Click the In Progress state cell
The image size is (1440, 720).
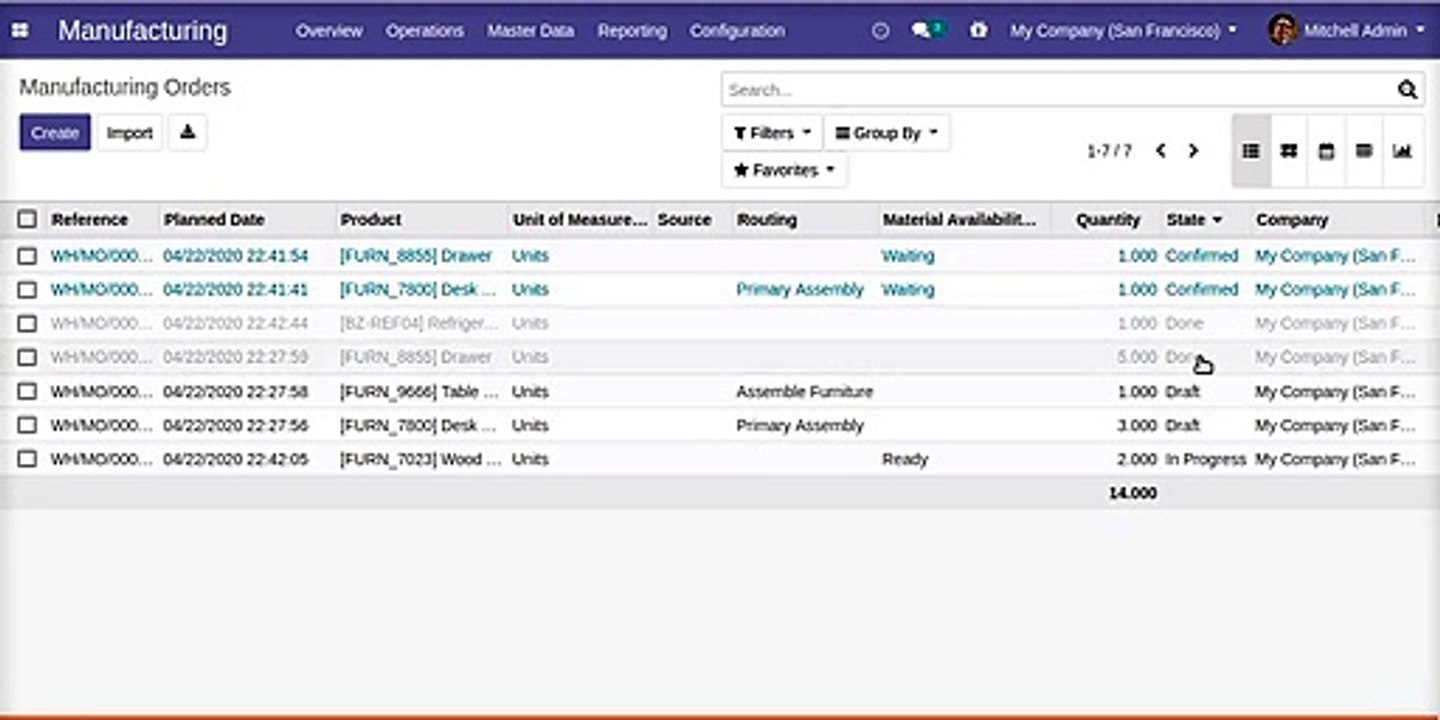click(x=1206, y=460)
